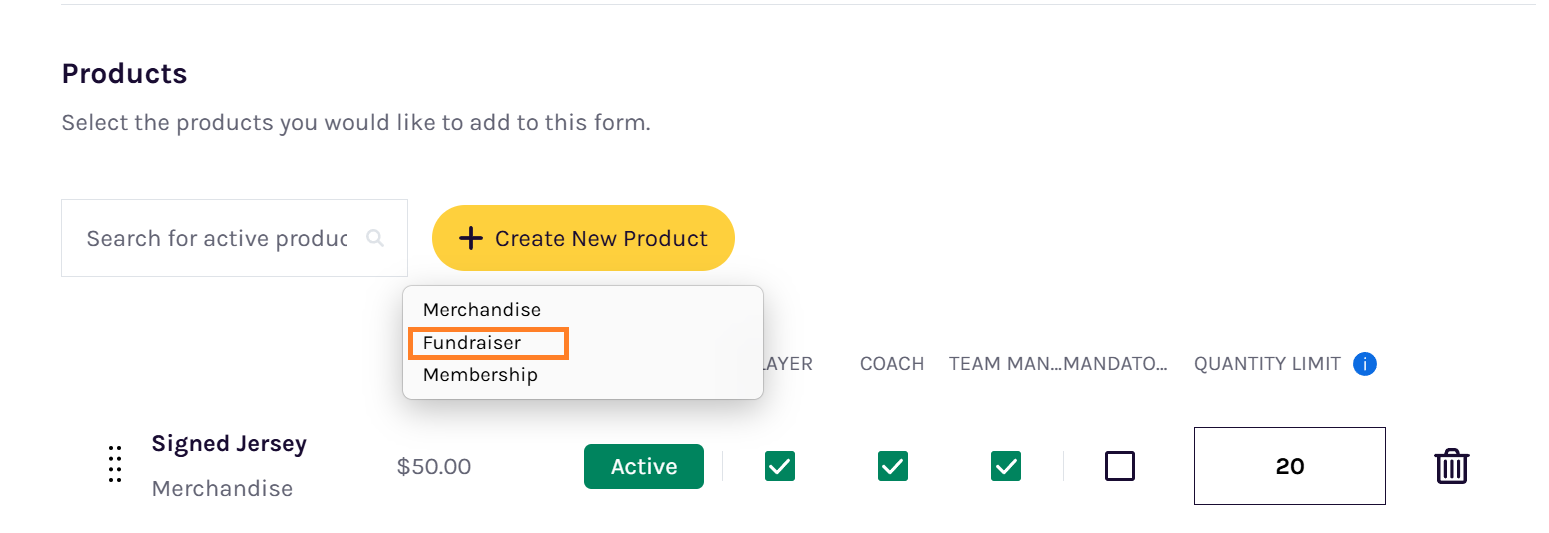Click the quantity limit info icon
This screenshot has height=533, width=1549.
(1364, 364)
